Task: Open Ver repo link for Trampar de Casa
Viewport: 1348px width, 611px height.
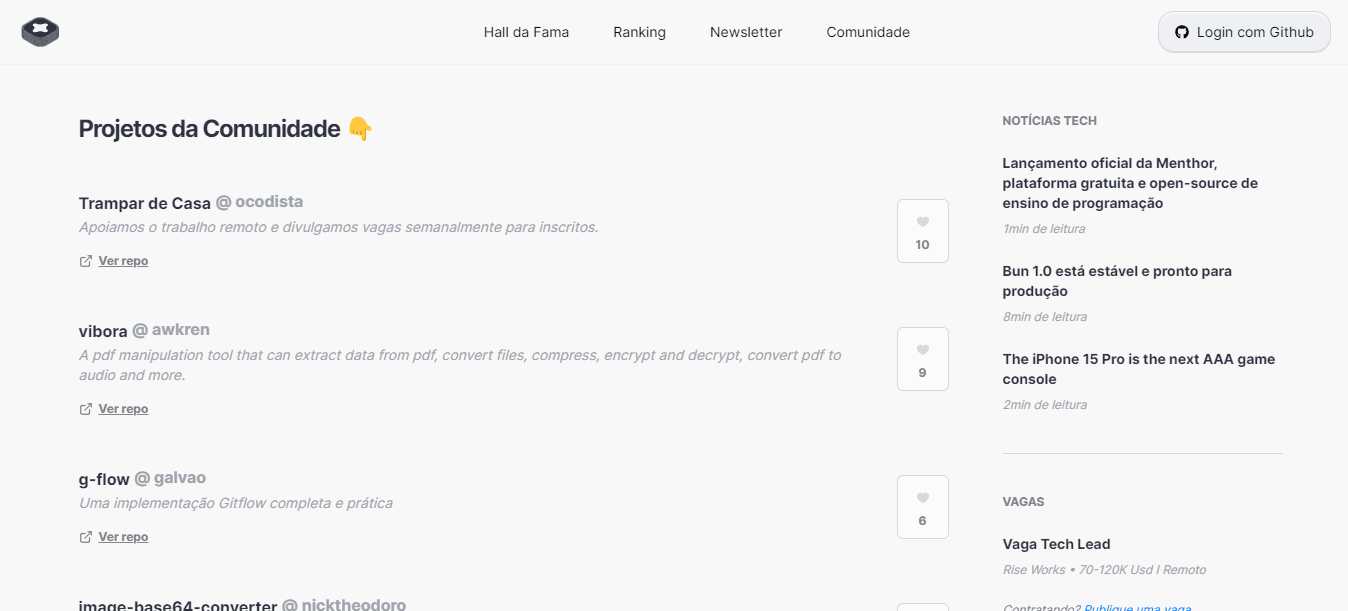Action: [123, 261]
